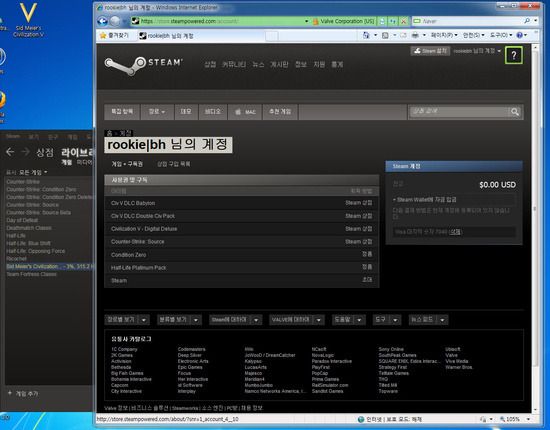Open 지원 in the Steam page header menu
The width and height of the screenshot is (550, 430).
pyautogui.click(x=319, y=65)
